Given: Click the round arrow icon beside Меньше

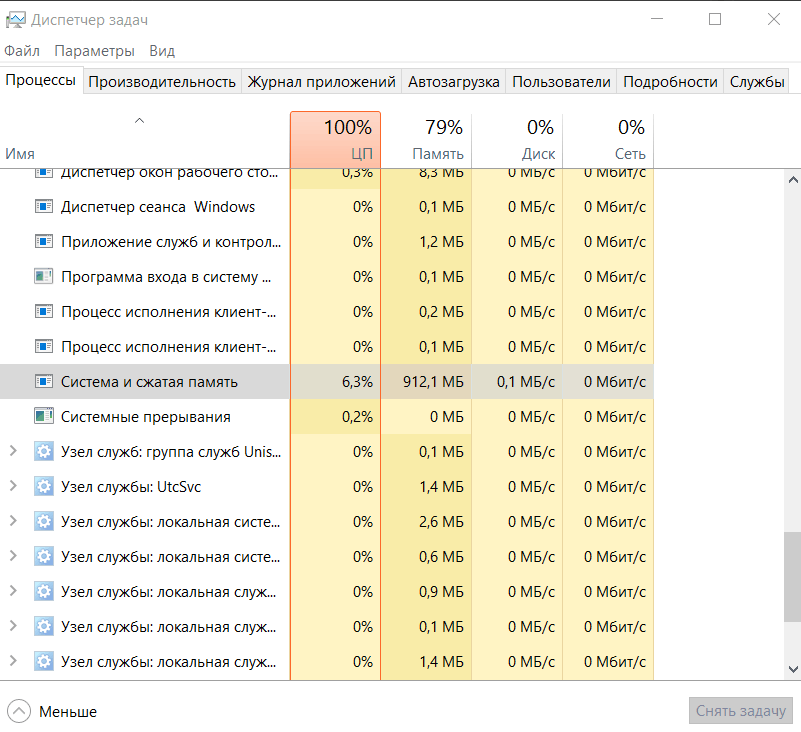Looking at the screenshot, I should tap(19, 711).
